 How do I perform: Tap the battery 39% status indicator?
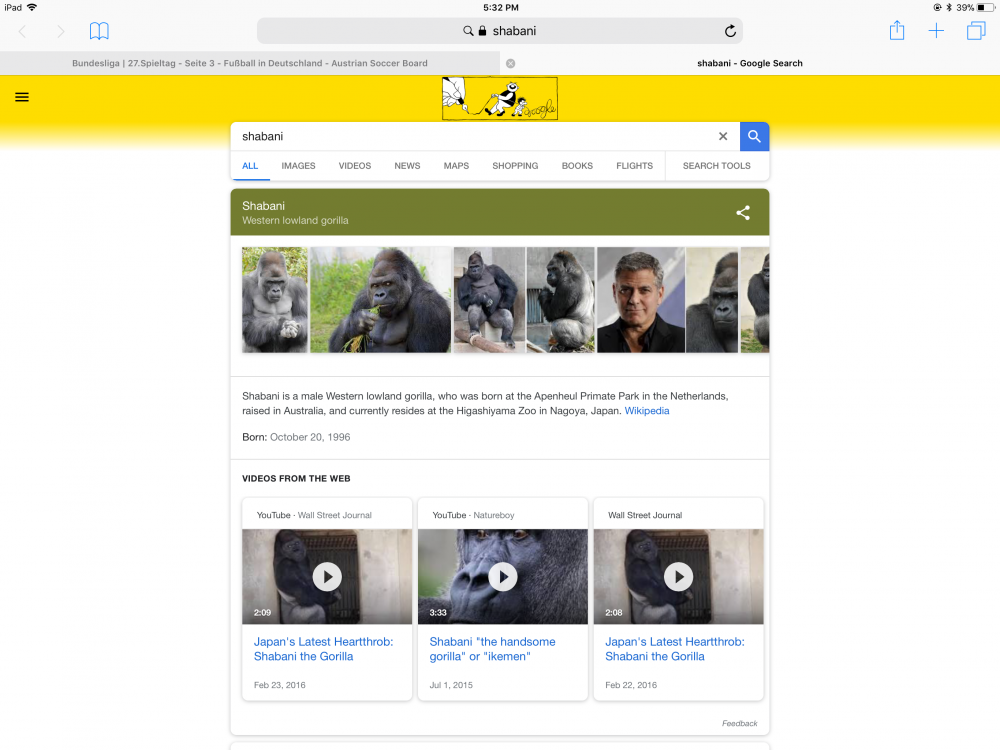pyautogui.click(x=976, y=8)
